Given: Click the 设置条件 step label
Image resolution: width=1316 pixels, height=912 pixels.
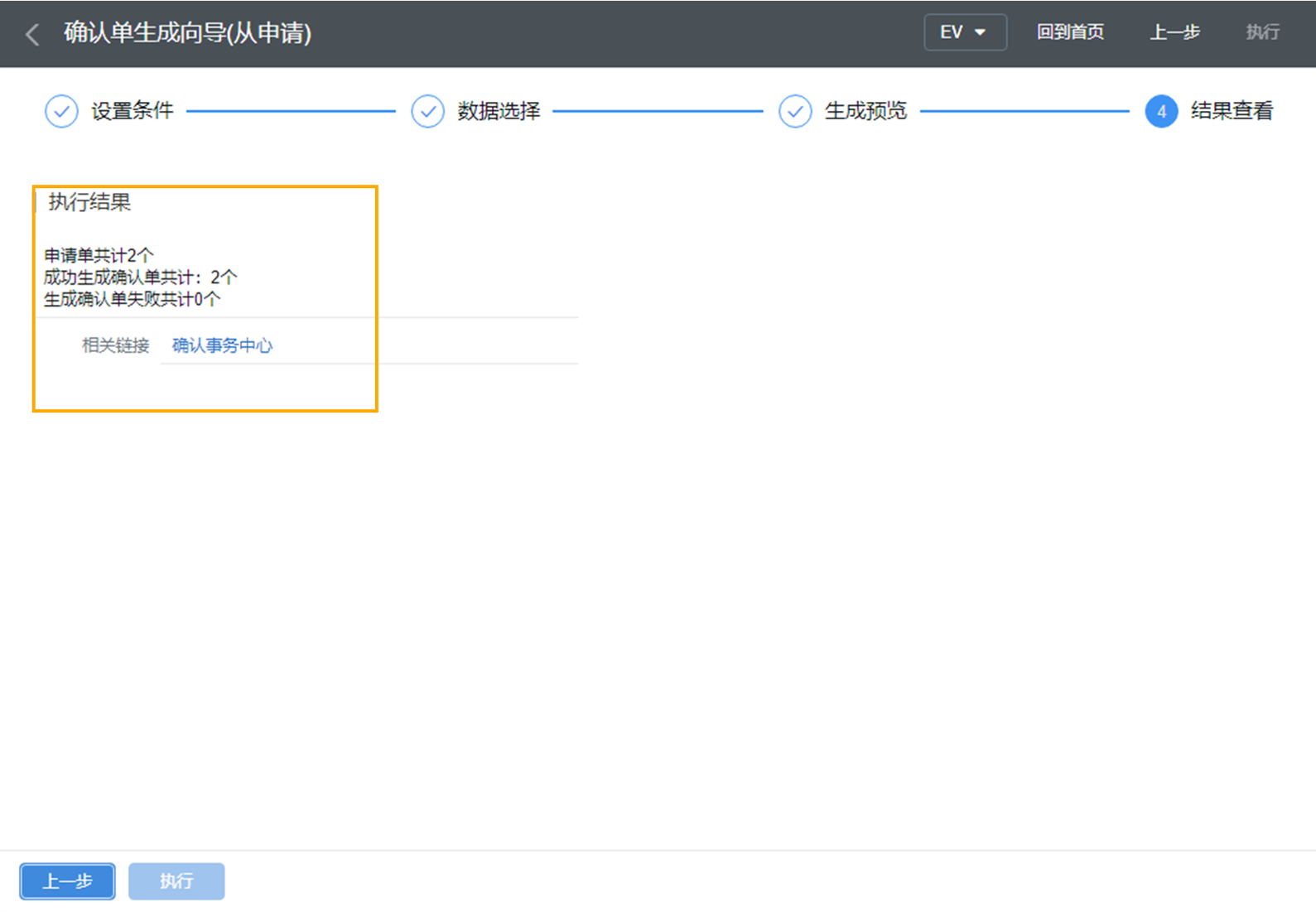Looking at the screenshot, I should [x=133, y=111].
